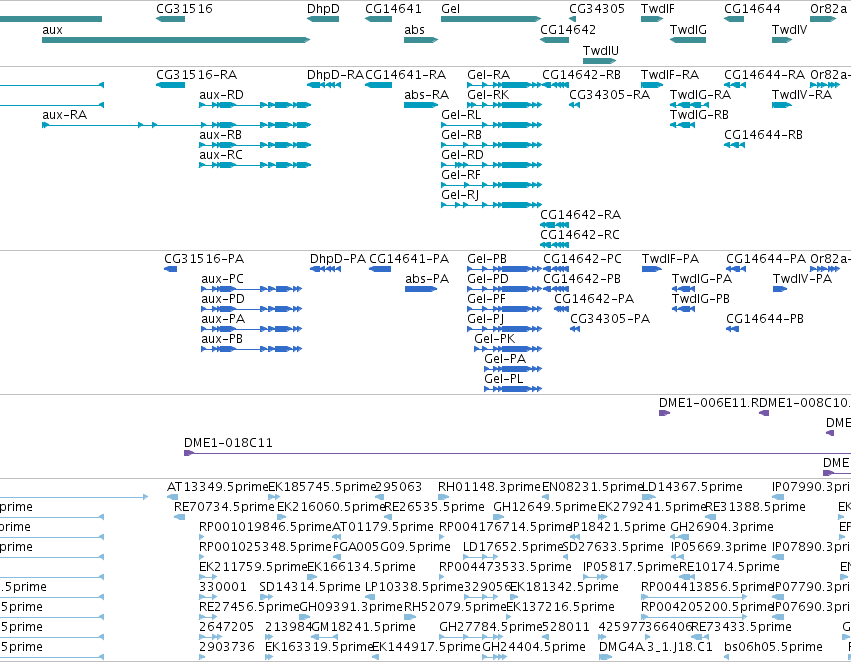The height and width of the screenshot is (662, 851).
Task: Select EST LD14367.5prime
Action: 692,487
